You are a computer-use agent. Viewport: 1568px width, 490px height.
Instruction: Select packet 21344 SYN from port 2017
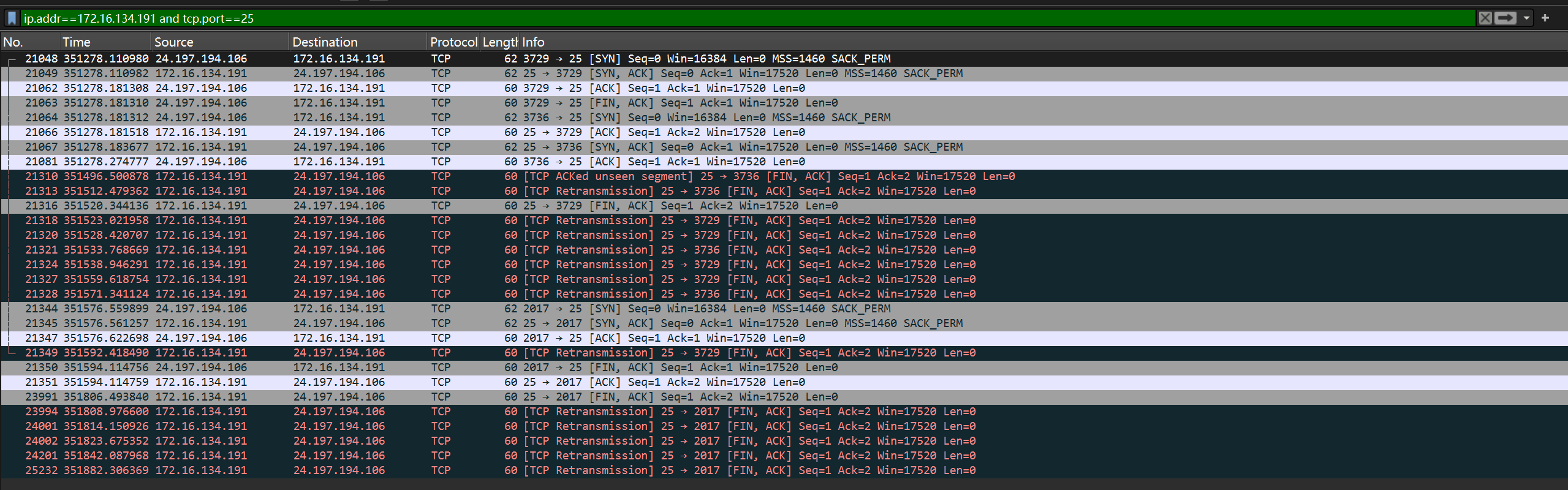[784, 309]
